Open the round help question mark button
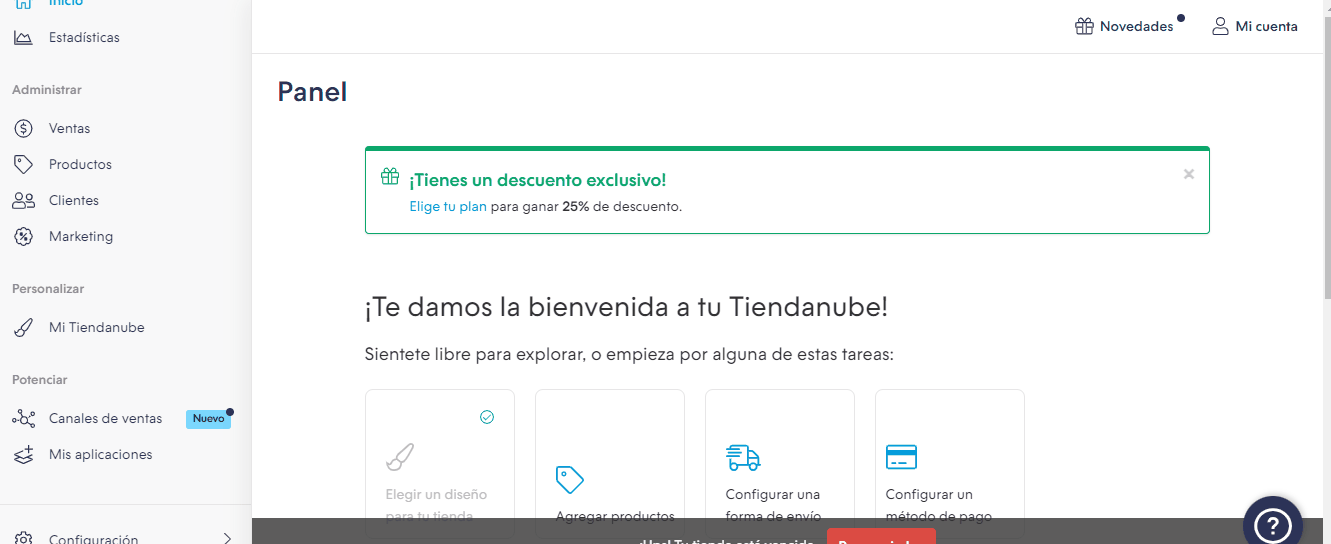 (1272, 523)
